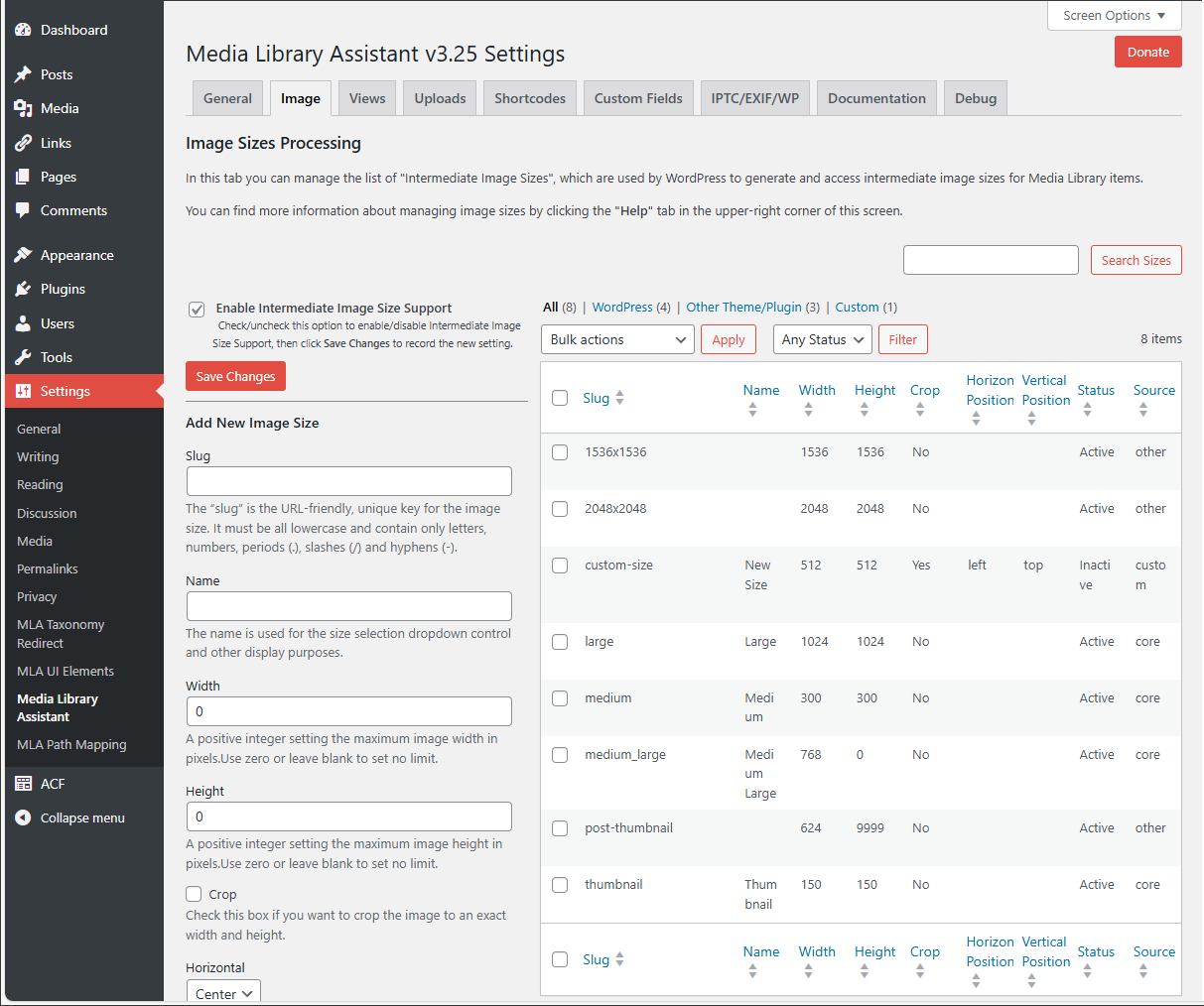Screen dimensions: 1204x1006
Task: Click the Tools wrench icon
Action: 23,357
